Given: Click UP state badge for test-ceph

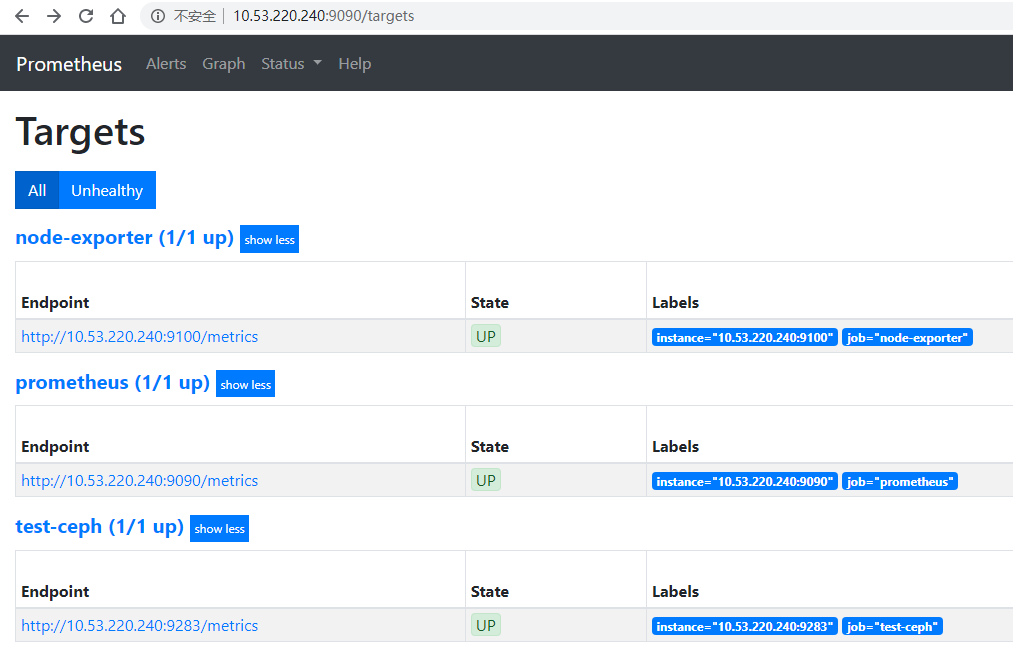Looking at the screenshot, I should point(486,625).
